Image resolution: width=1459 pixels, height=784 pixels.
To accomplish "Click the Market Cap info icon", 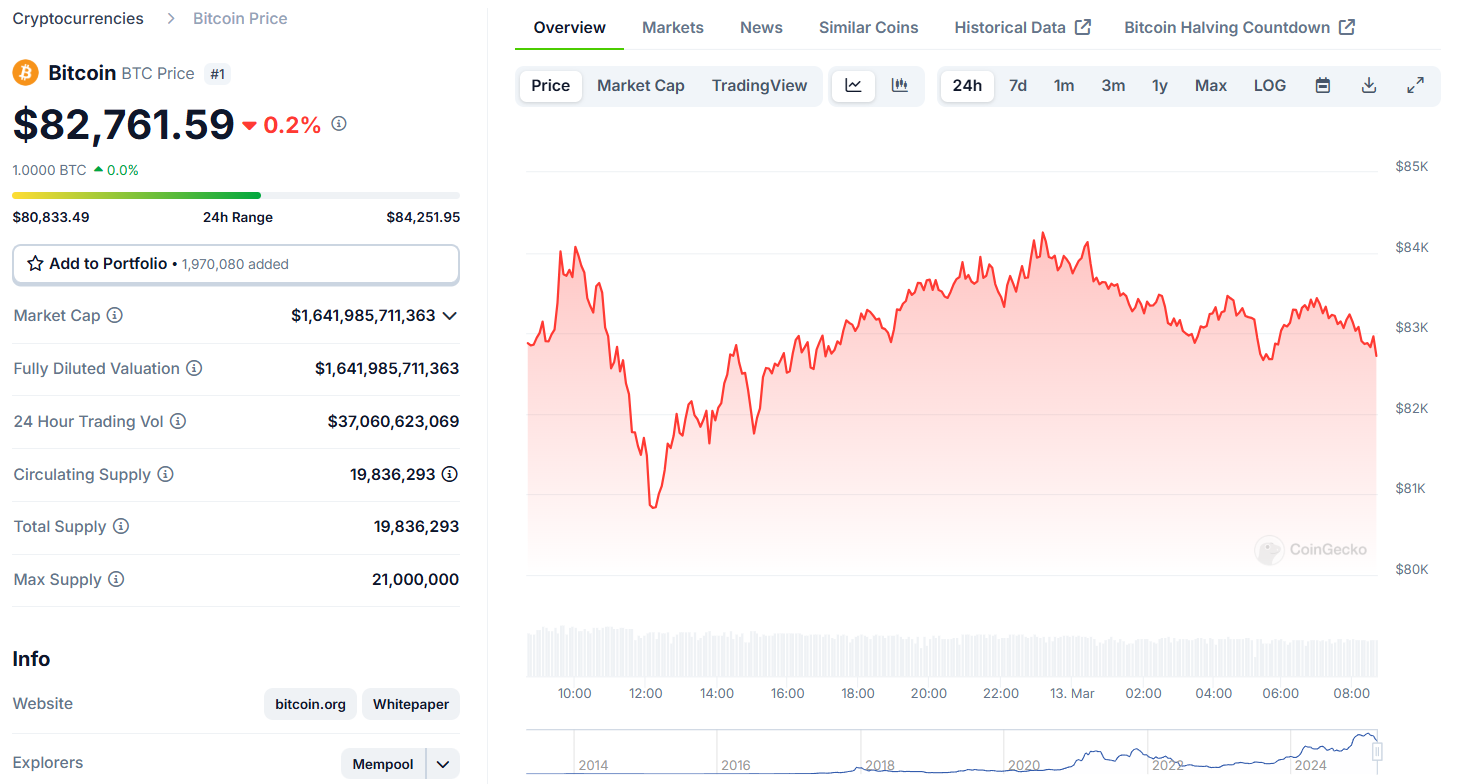I will point(115,315).
